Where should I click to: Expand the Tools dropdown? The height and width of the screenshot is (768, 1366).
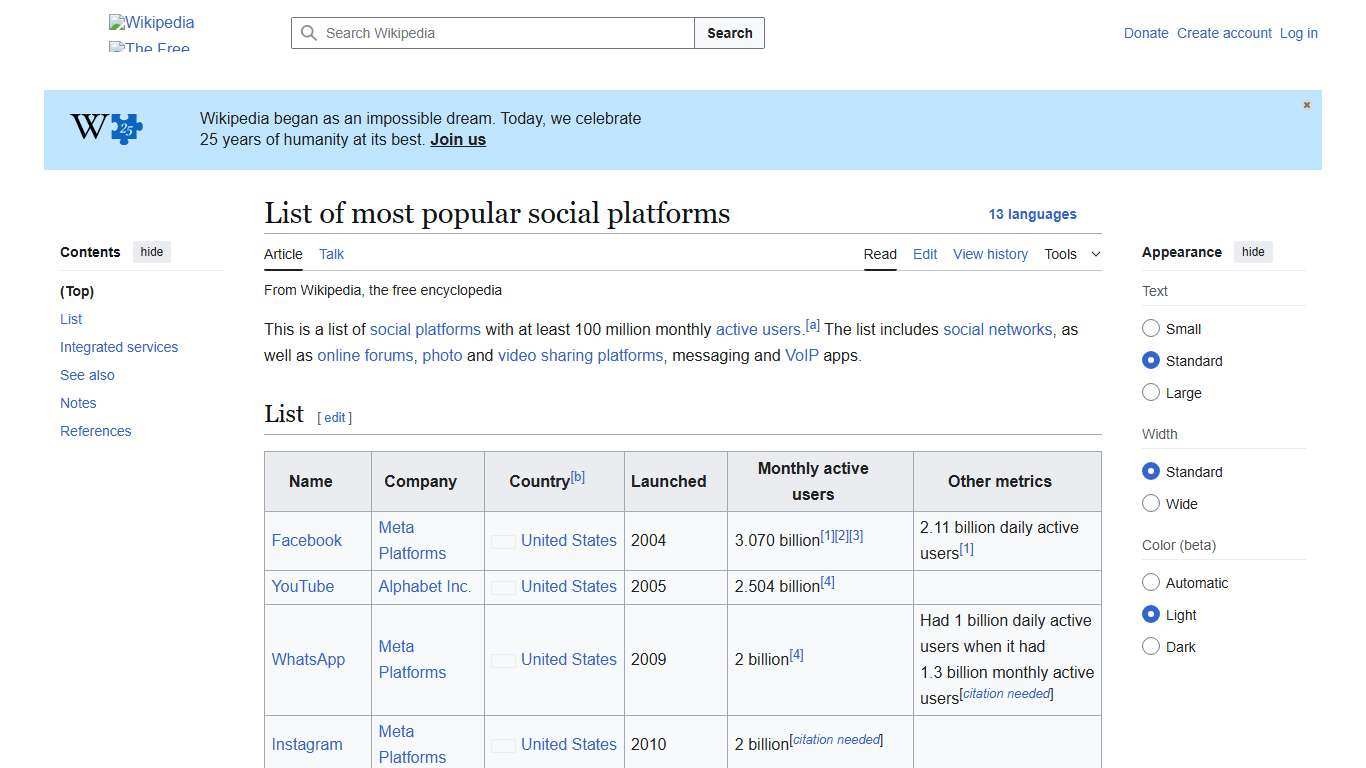click(x=1072, y=254)
